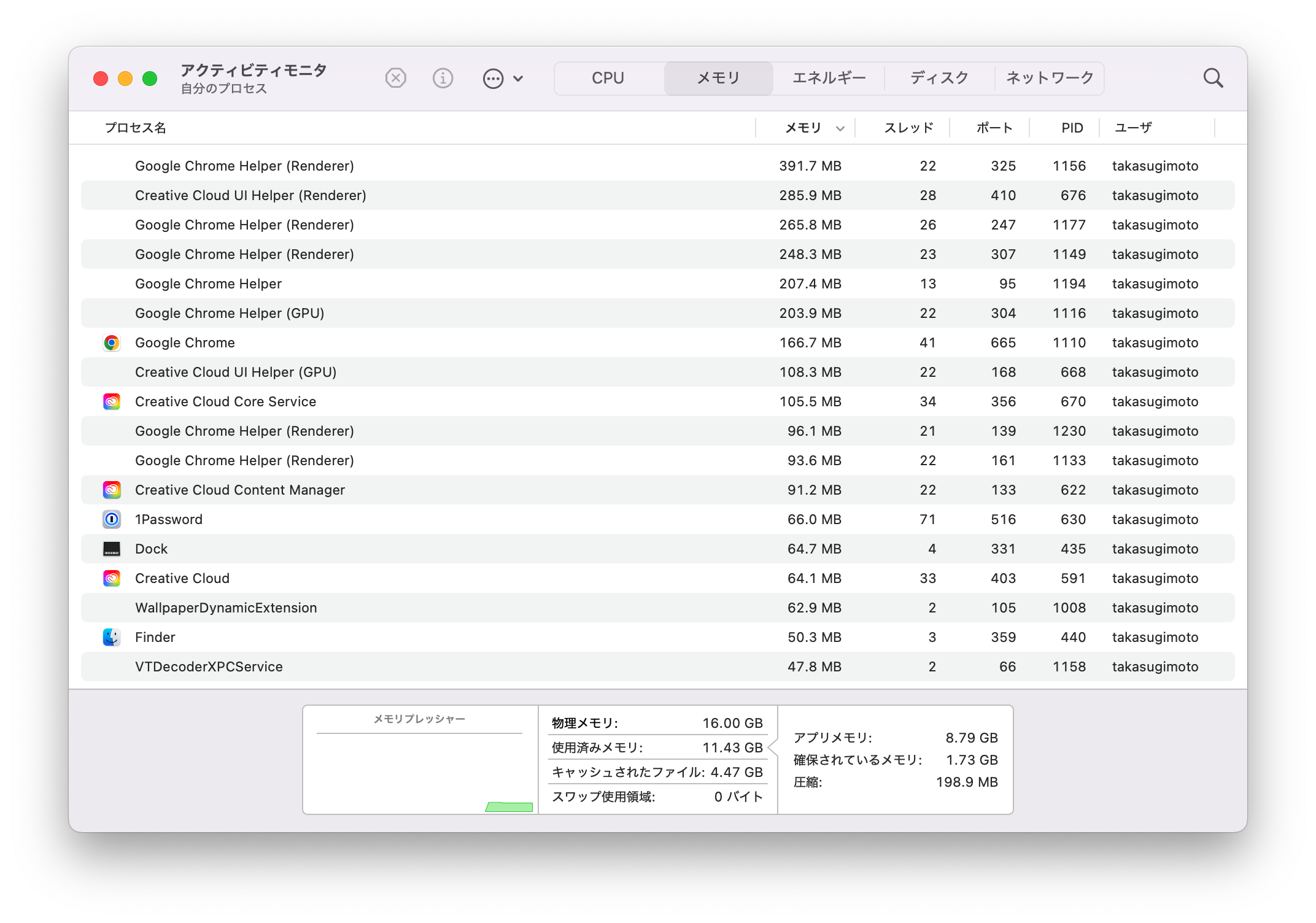The image size is (1316, 923).
Task: Click the Creative Cloud app icon
Action: (x=111, y=578)
